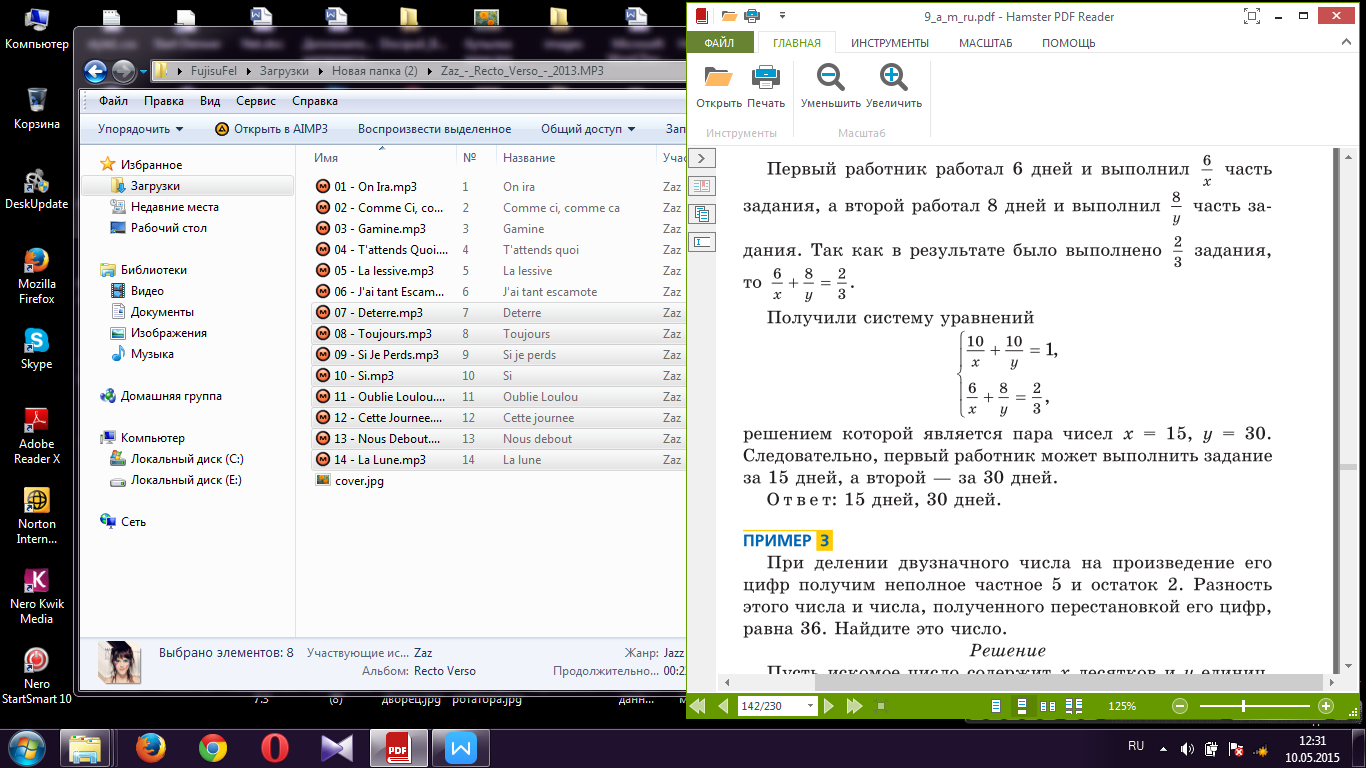Select Локальный диск (C:) in navigation pane
The height and width of the screenshot is (768, 1366).
tap(187, 459)
